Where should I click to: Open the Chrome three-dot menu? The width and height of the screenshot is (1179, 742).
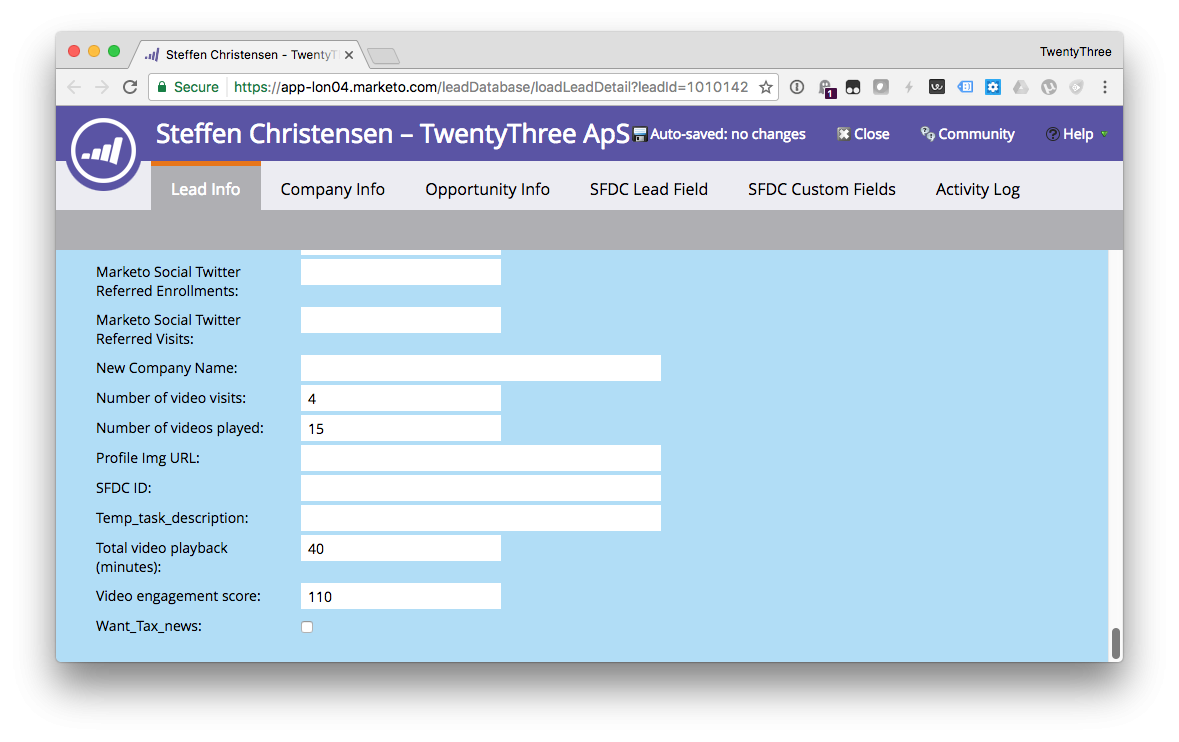click(x=1105, y=87)
